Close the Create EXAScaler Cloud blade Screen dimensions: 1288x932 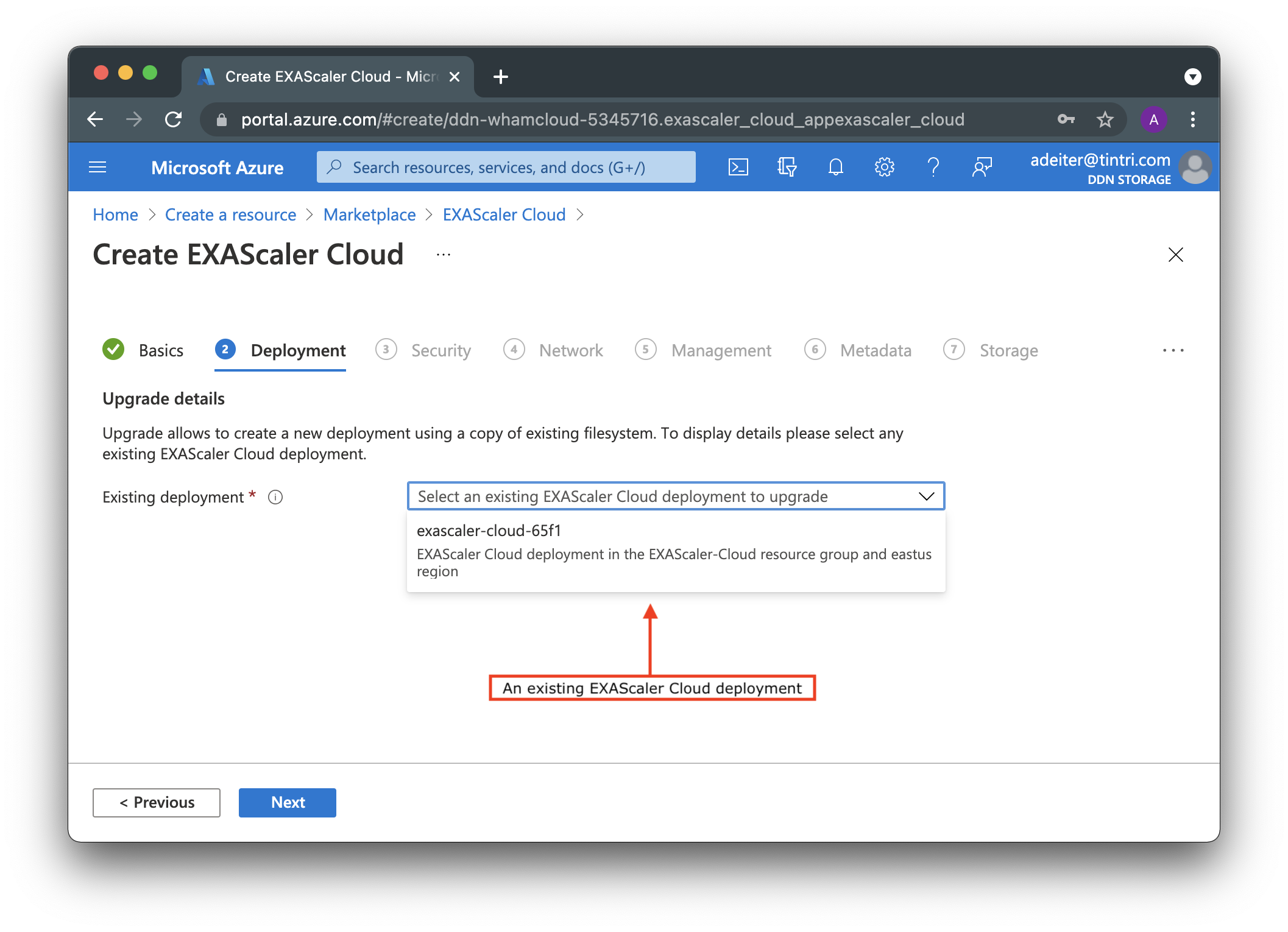coord(1175,255)
